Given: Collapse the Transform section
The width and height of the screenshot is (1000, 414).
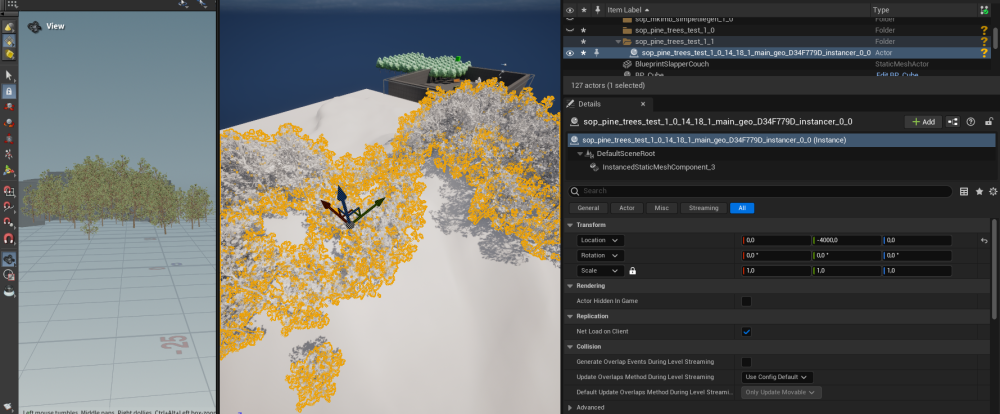Looking at the screenshot, I should [570, 225].
